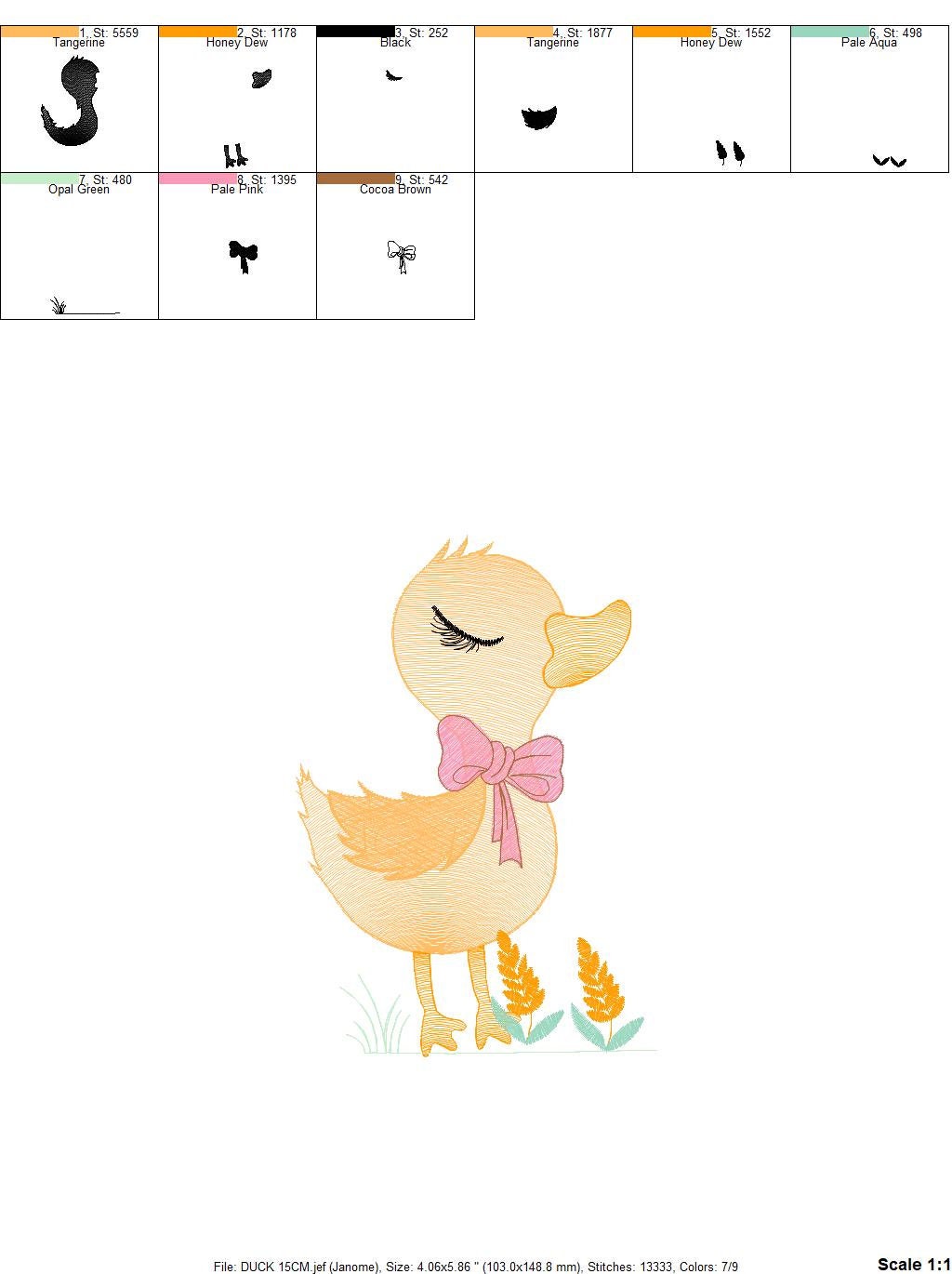This screenshot has width=952, height=1274.
Task: Select the step 5 duck feet preview
Action: (730, 151)
